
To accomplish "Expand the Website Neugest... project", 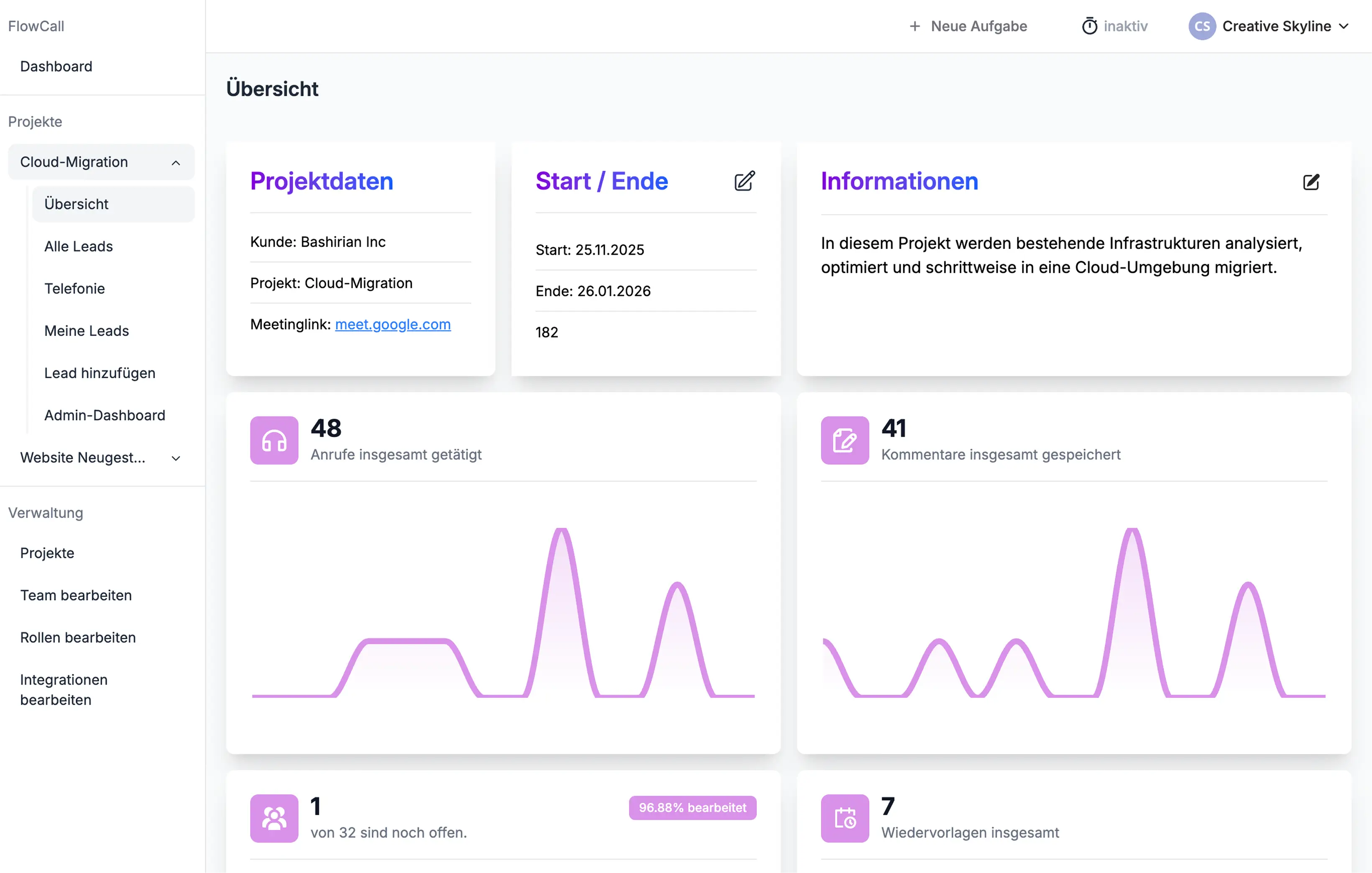I will point(176,458).
